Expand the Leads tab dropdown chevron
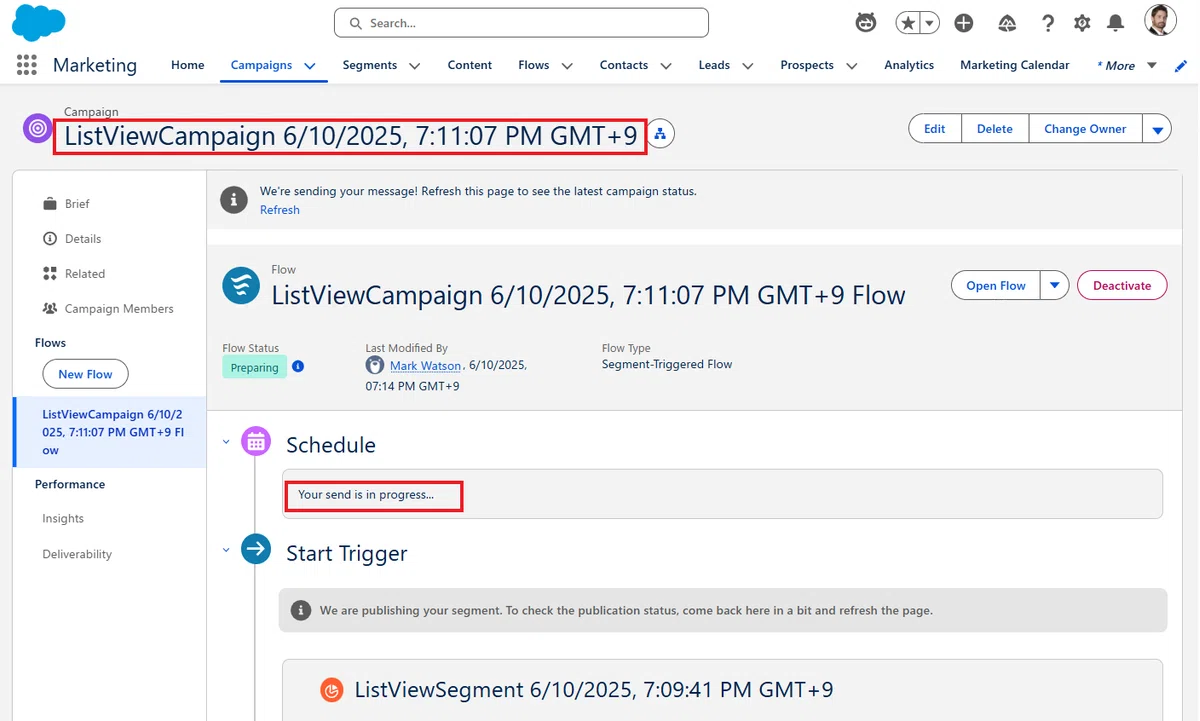Viewport: 1200px width, 721px height. [x=748, y=66]
